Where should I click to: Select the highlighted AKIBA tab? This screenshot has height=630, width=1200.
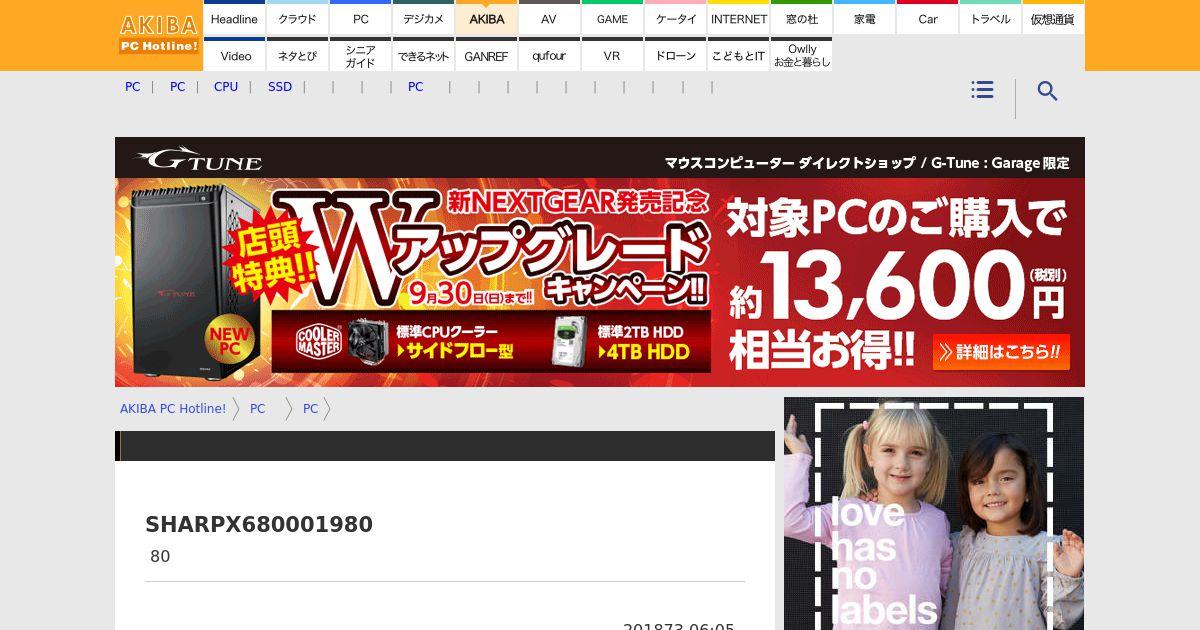[486, 18]
